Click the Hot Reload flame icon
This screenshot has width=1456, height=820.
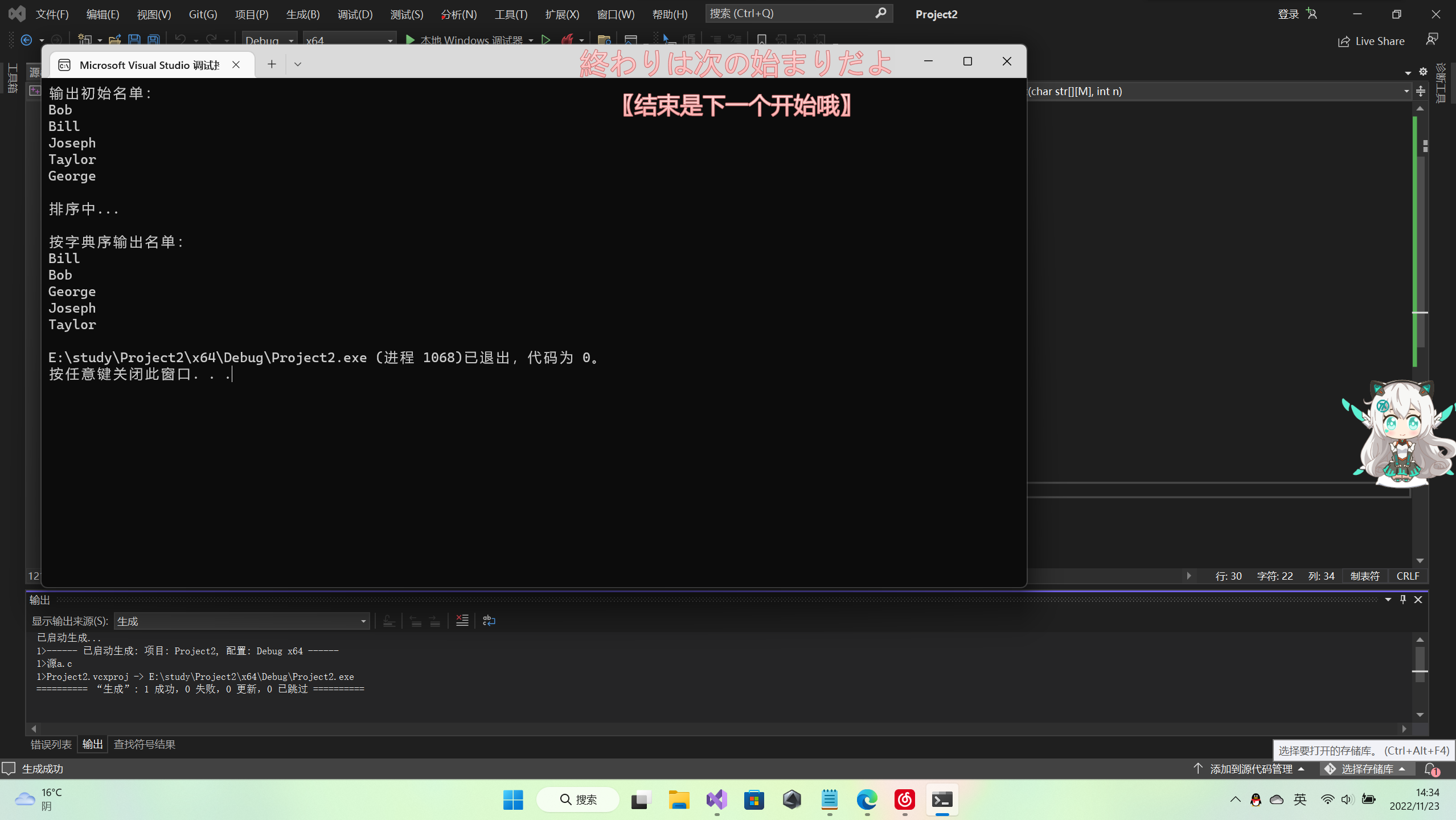[567, 40]
